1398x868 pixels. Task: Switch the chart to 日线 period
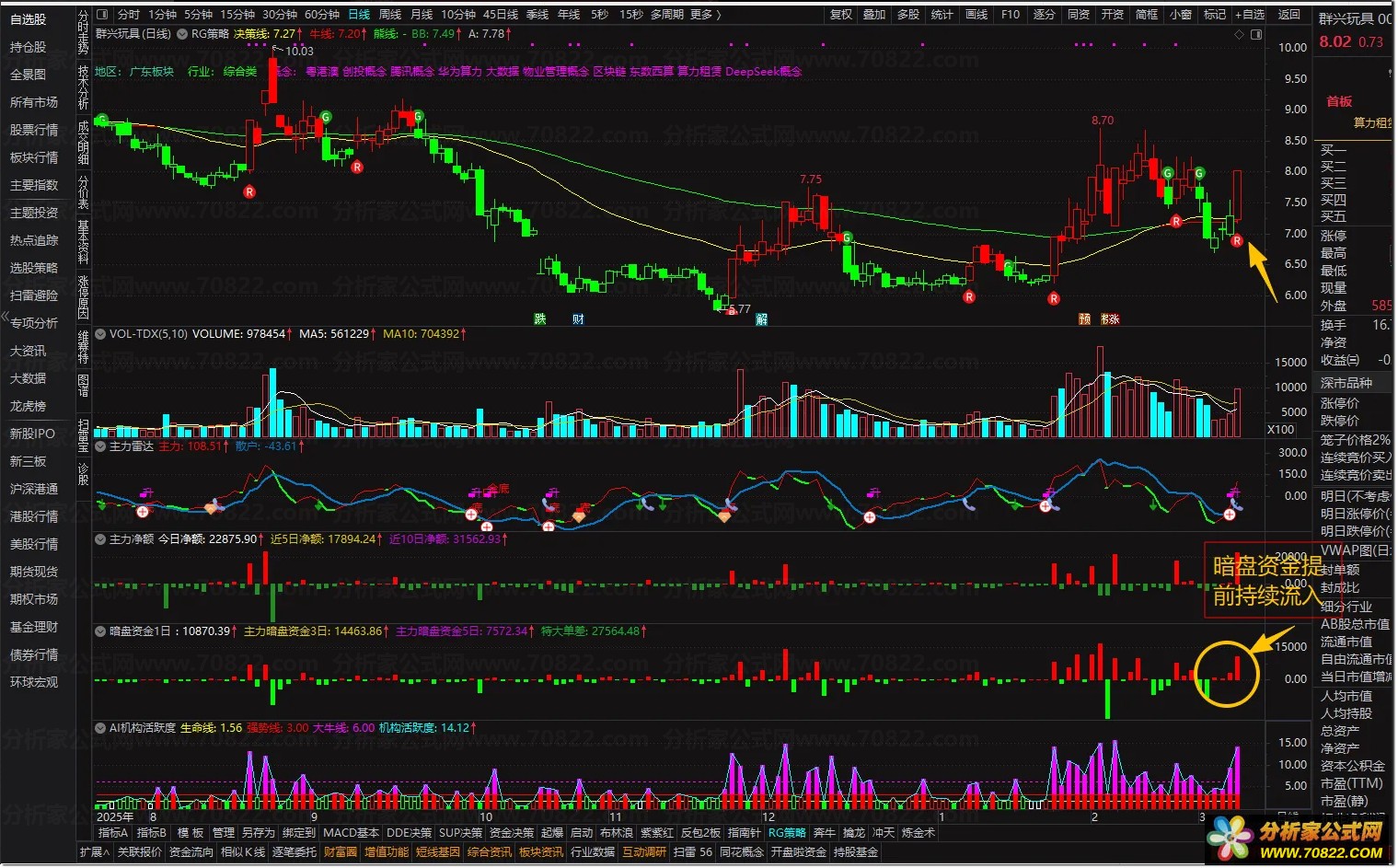click(x=359, y=14)
